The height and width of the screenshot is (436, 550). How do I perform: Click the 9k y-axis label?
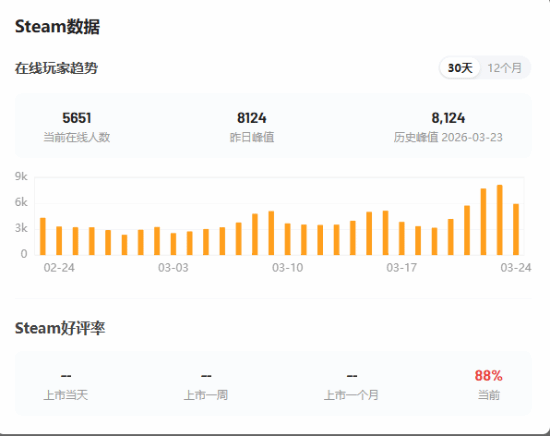pyautogui.click(x=21, y=176)
